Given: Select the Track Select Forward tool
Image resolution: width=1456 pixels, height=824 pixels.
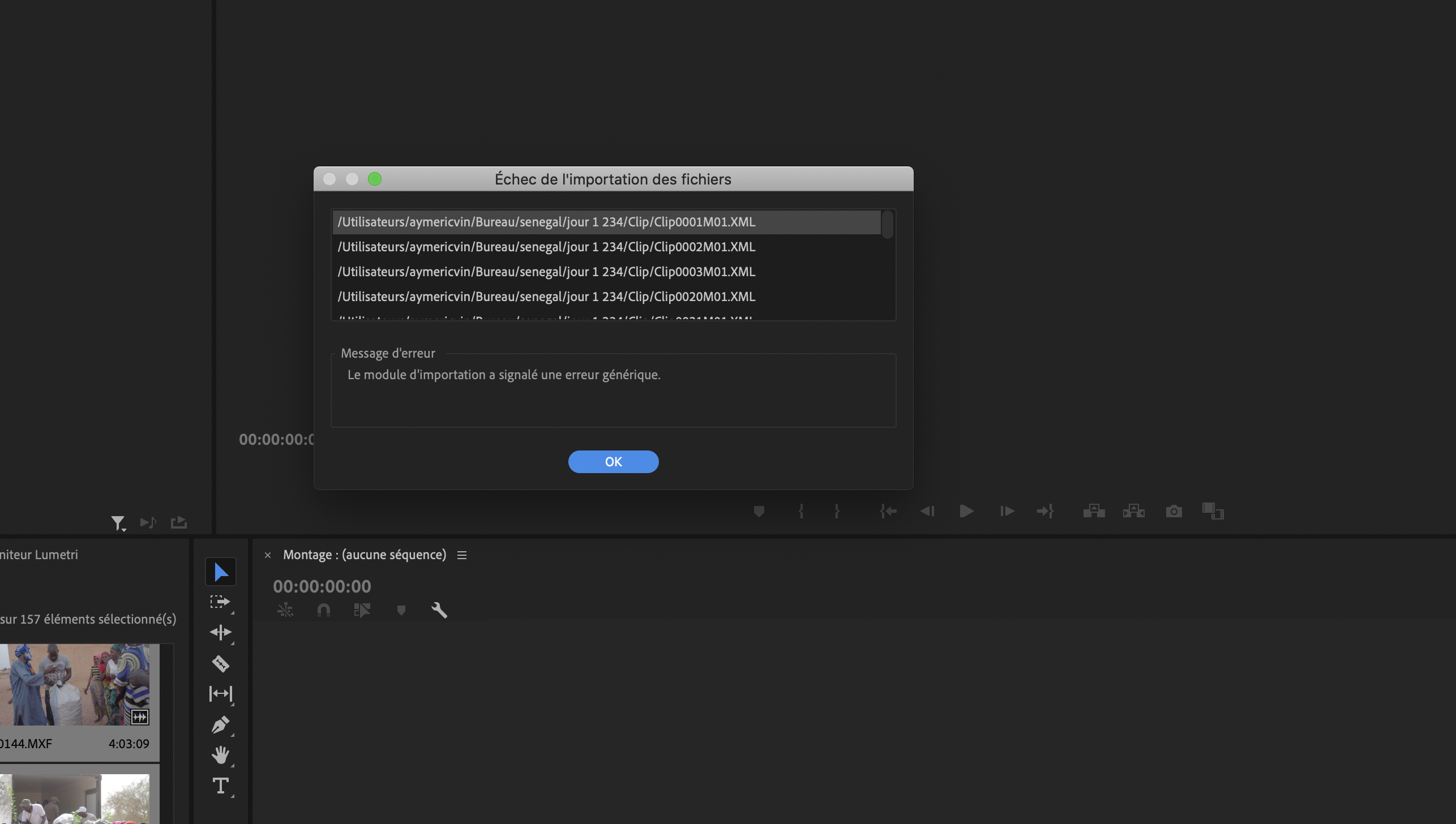Looking at the screenshot, I should 220,602.
